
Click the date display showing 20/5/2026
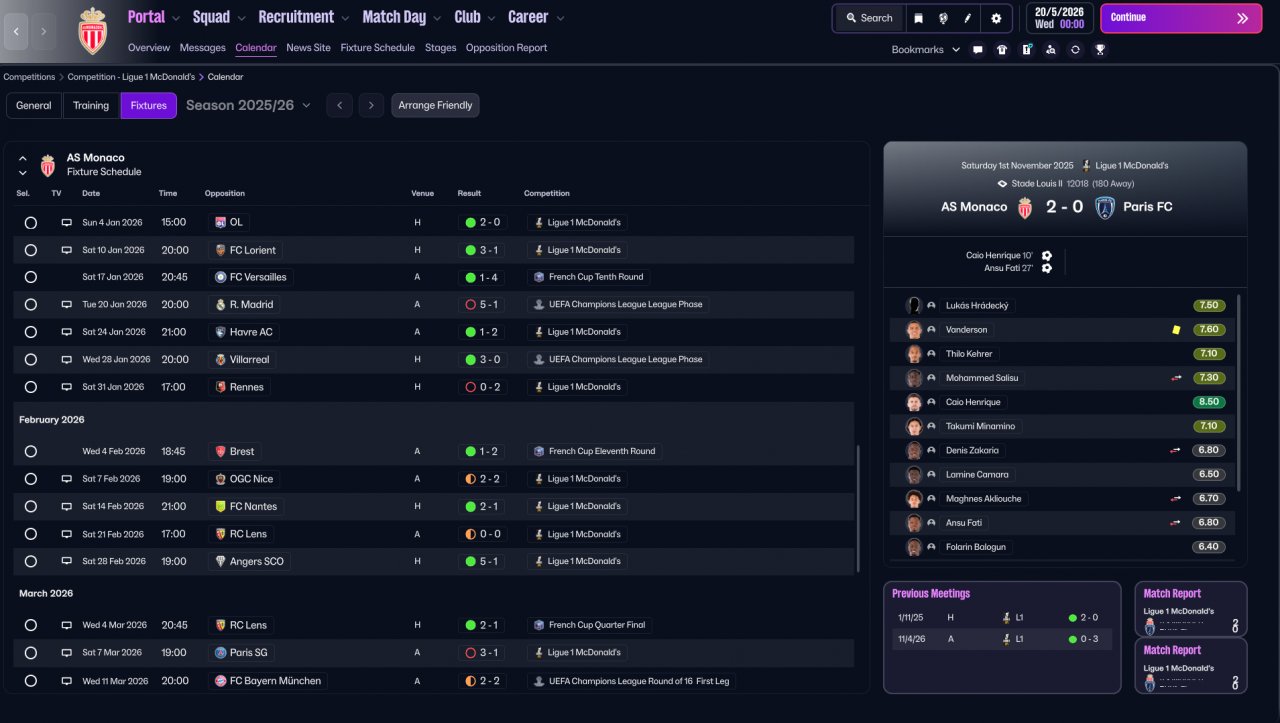(x=1059, y=18)
